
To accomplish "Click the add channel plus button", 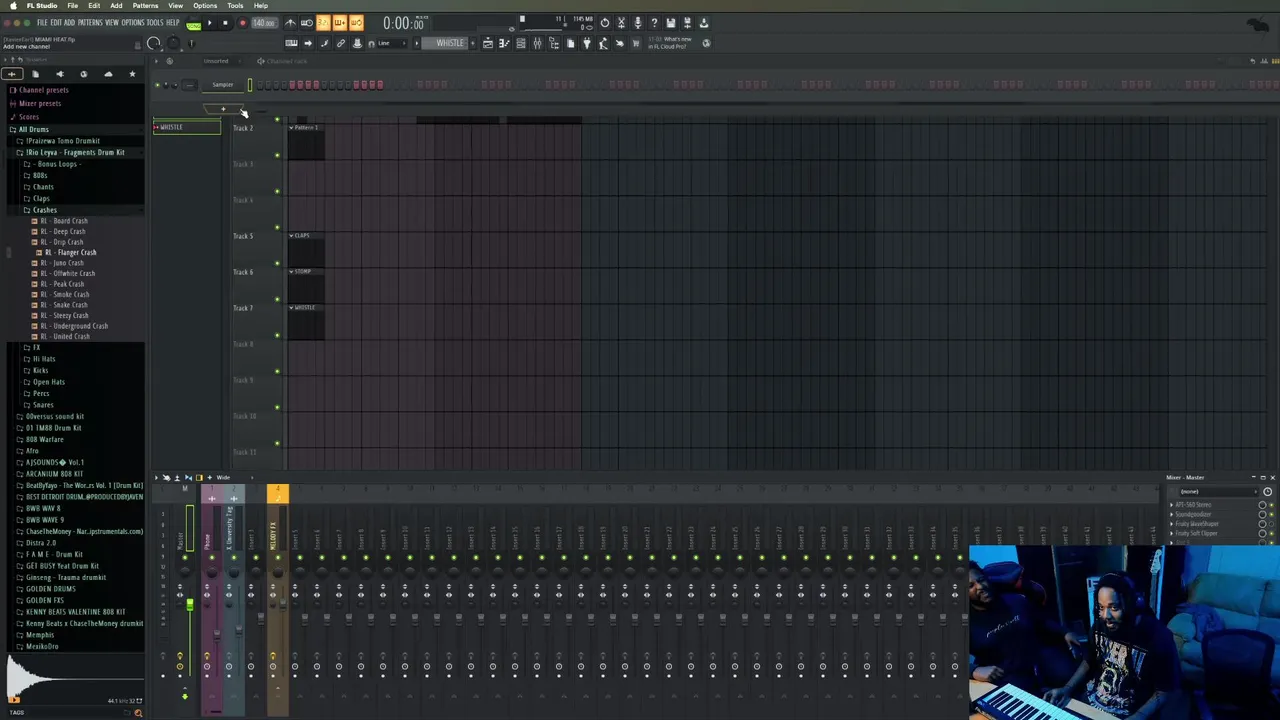I will (223, 108).
